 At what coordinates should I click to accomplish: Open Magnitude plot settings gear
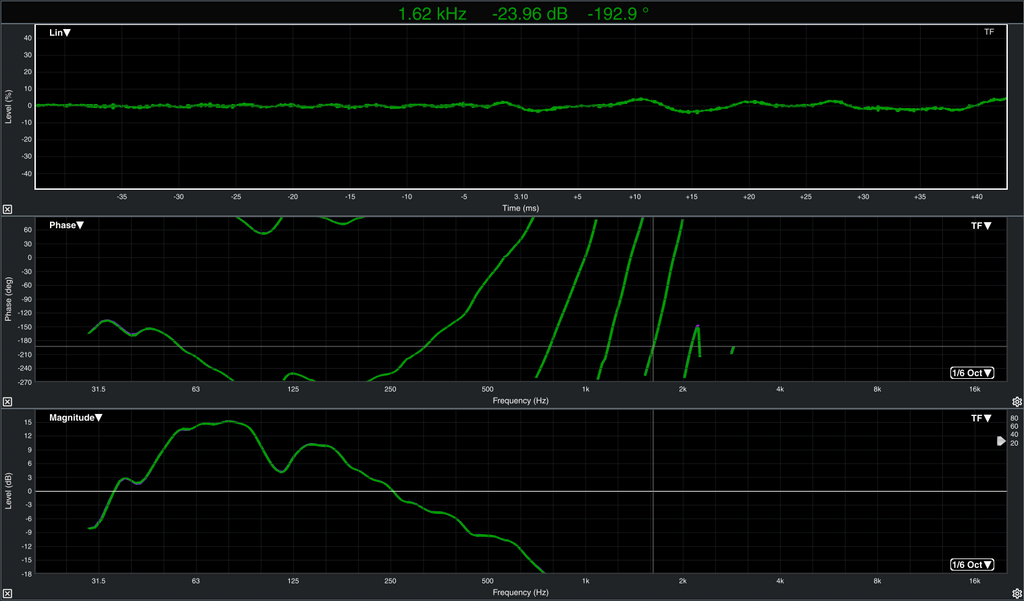(x=1016, y=593)
